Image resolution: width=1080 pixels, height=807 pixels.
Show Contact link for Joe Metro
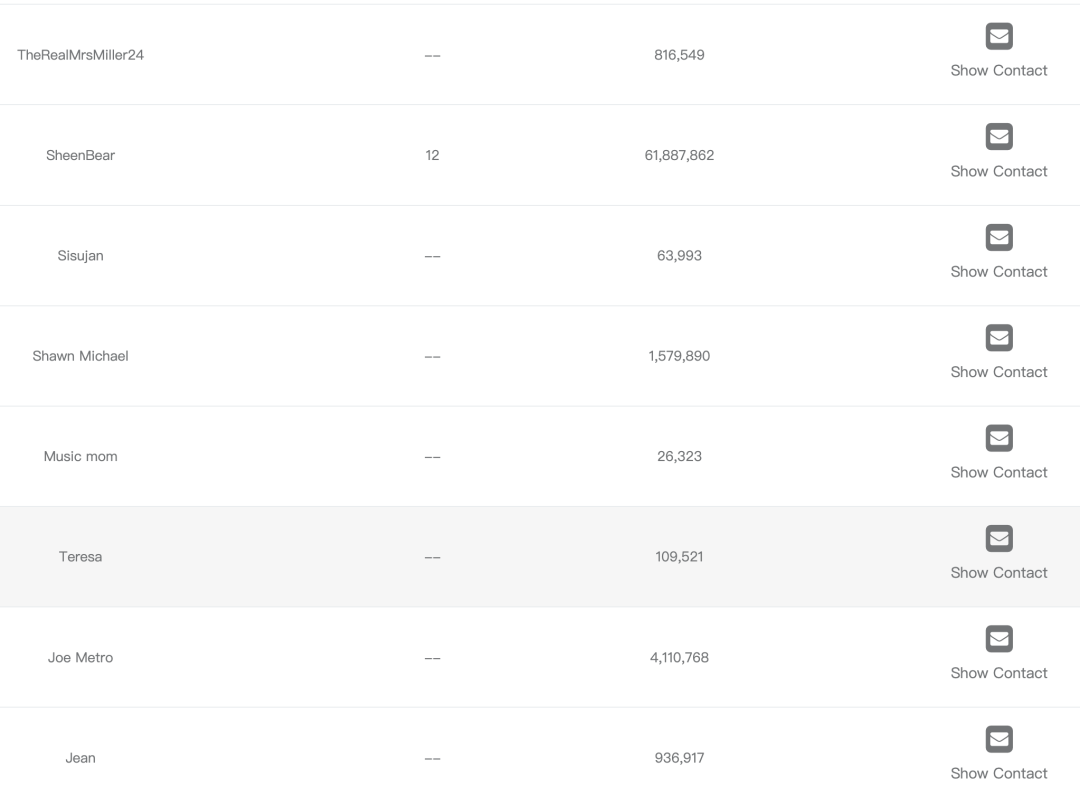[999, 673]
